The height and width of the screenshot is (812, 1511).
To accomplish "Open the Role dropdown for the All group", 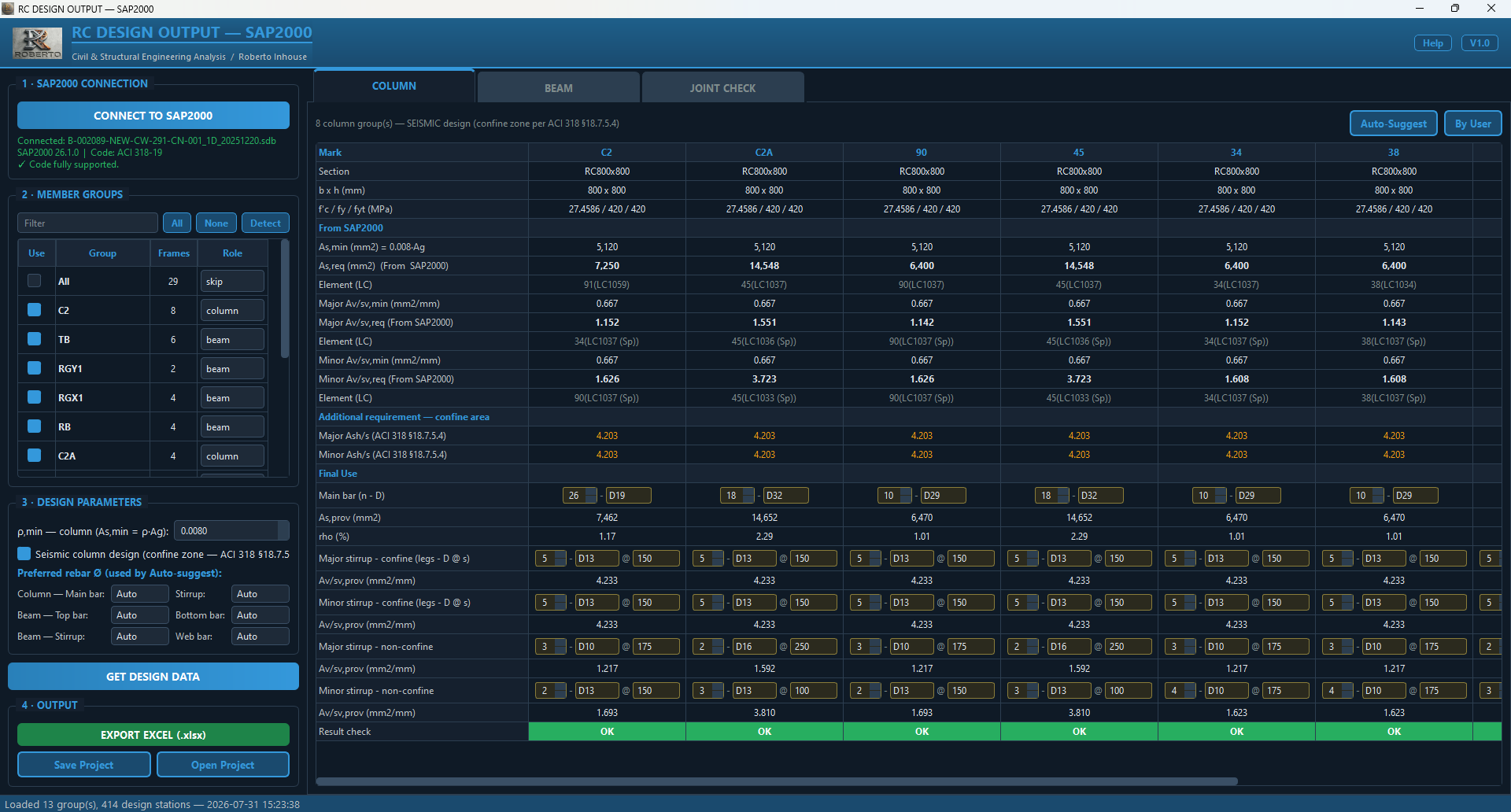I will click(232, 282).
